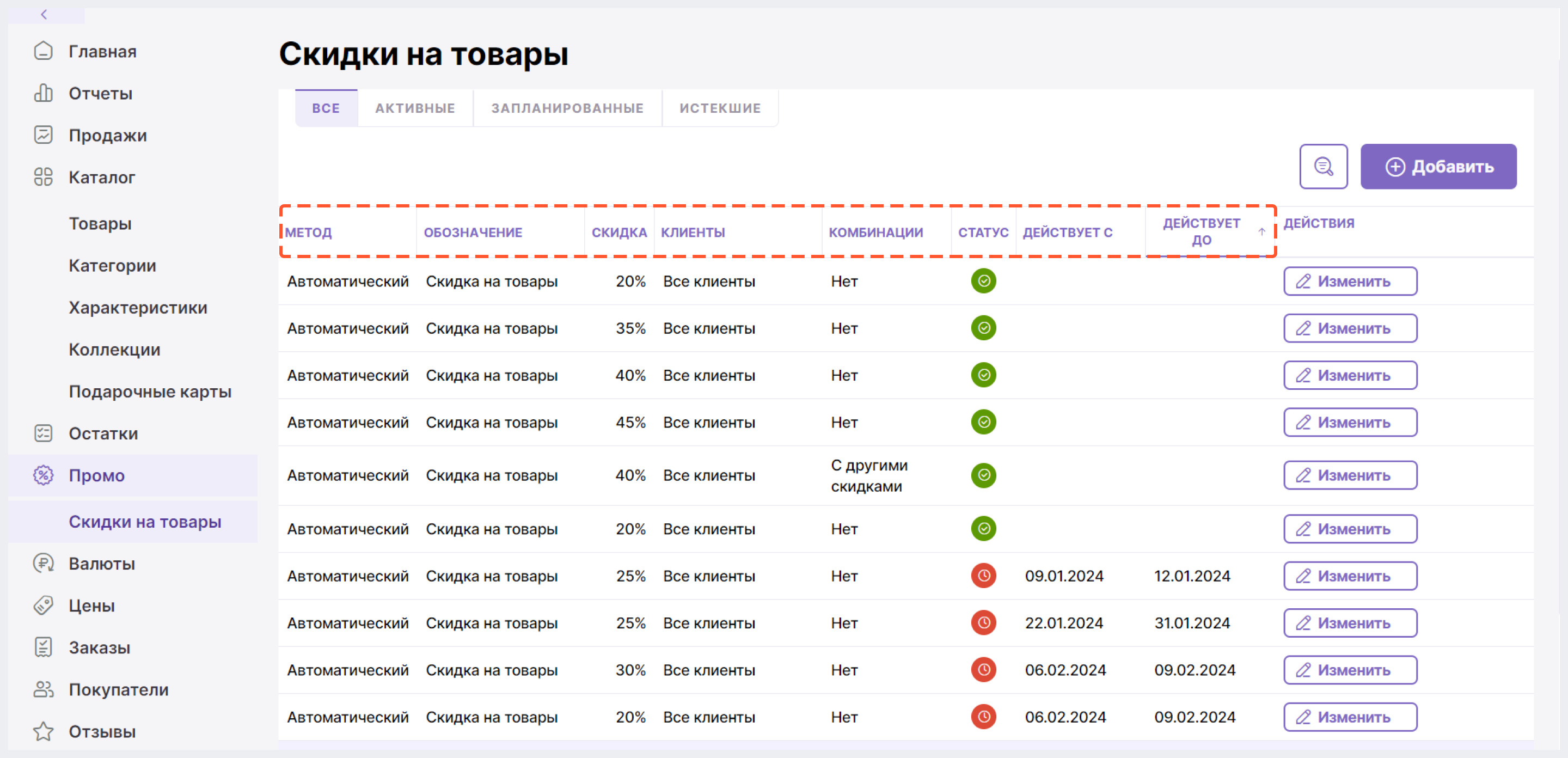1568x758 pixels.
Task: Click the Заказы order list icon
Action: tap(43, 648)
